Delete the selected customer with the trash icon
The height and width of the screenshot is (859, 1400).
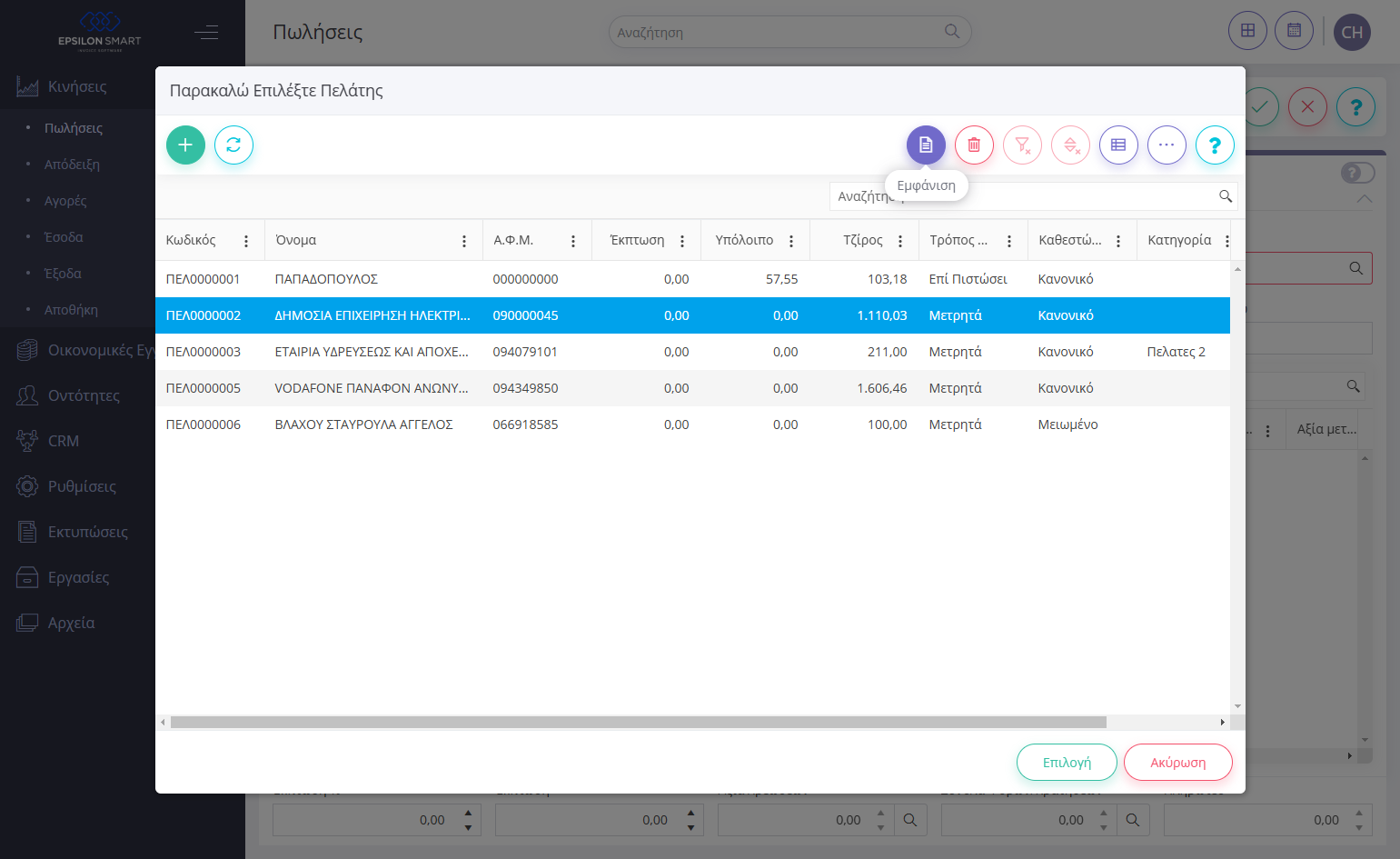click(x=974, y=145)
